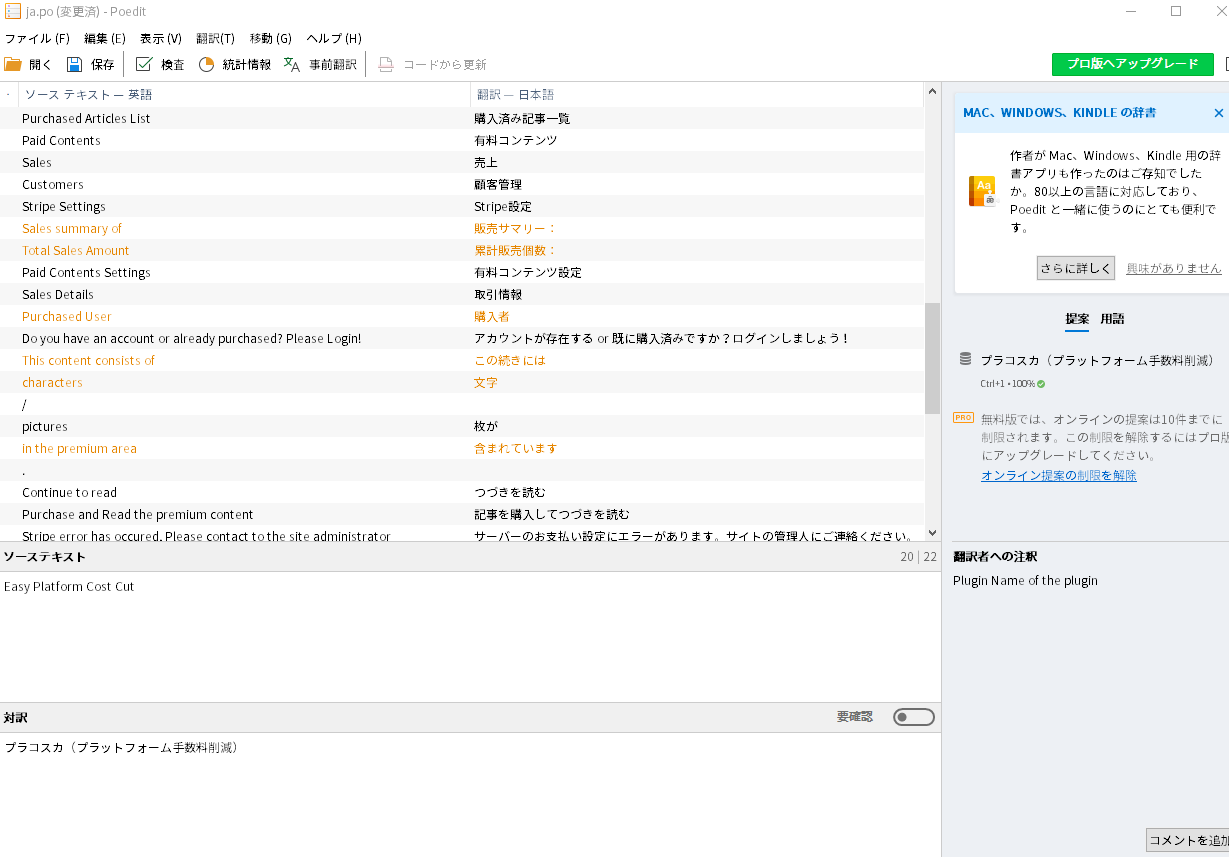Select the 'Purchased User' row
Screen dimensions: 1229x857
462,316
